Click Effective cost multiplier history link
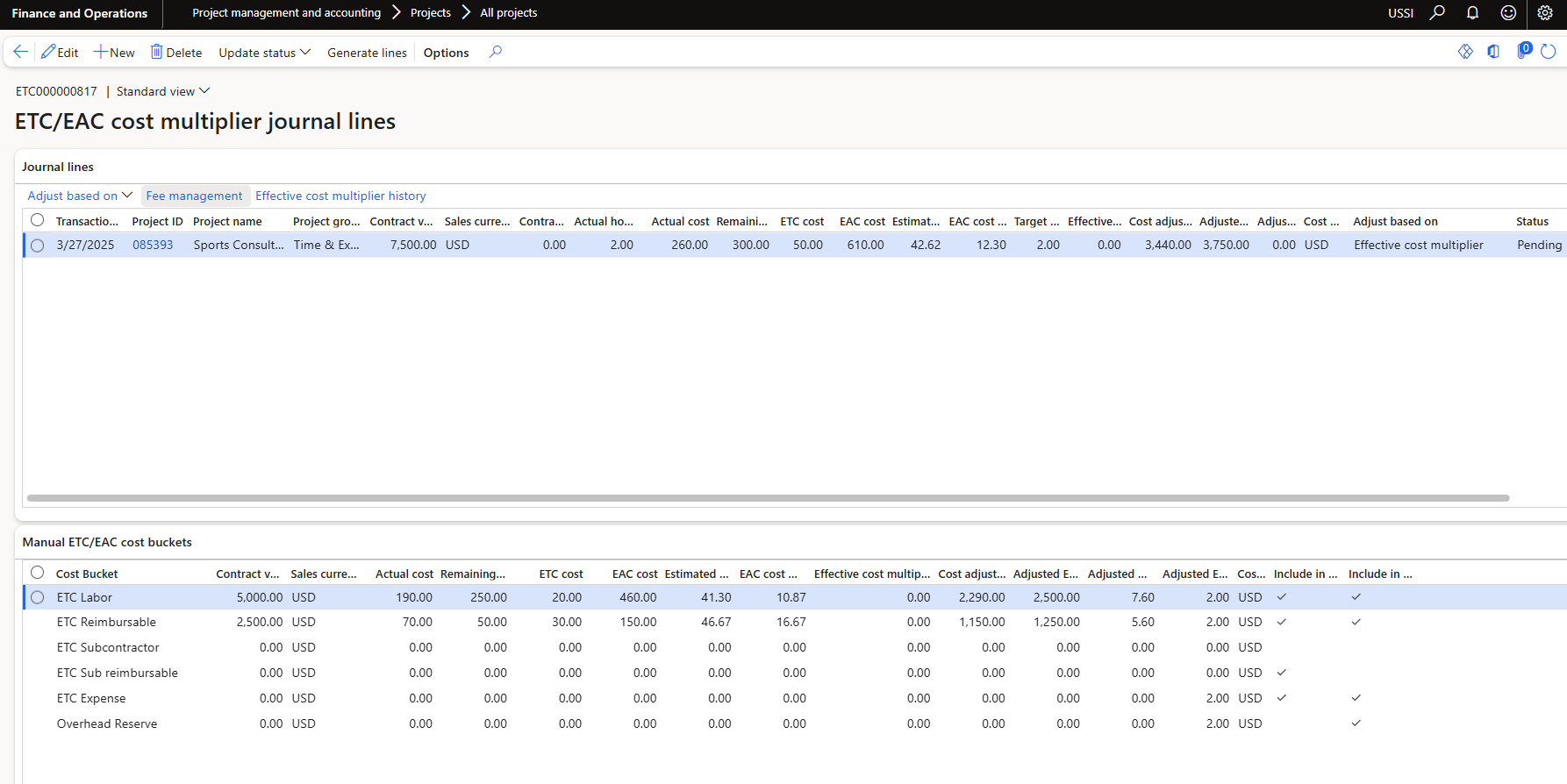Viewport: 1567px width, 784px height. 340,196
